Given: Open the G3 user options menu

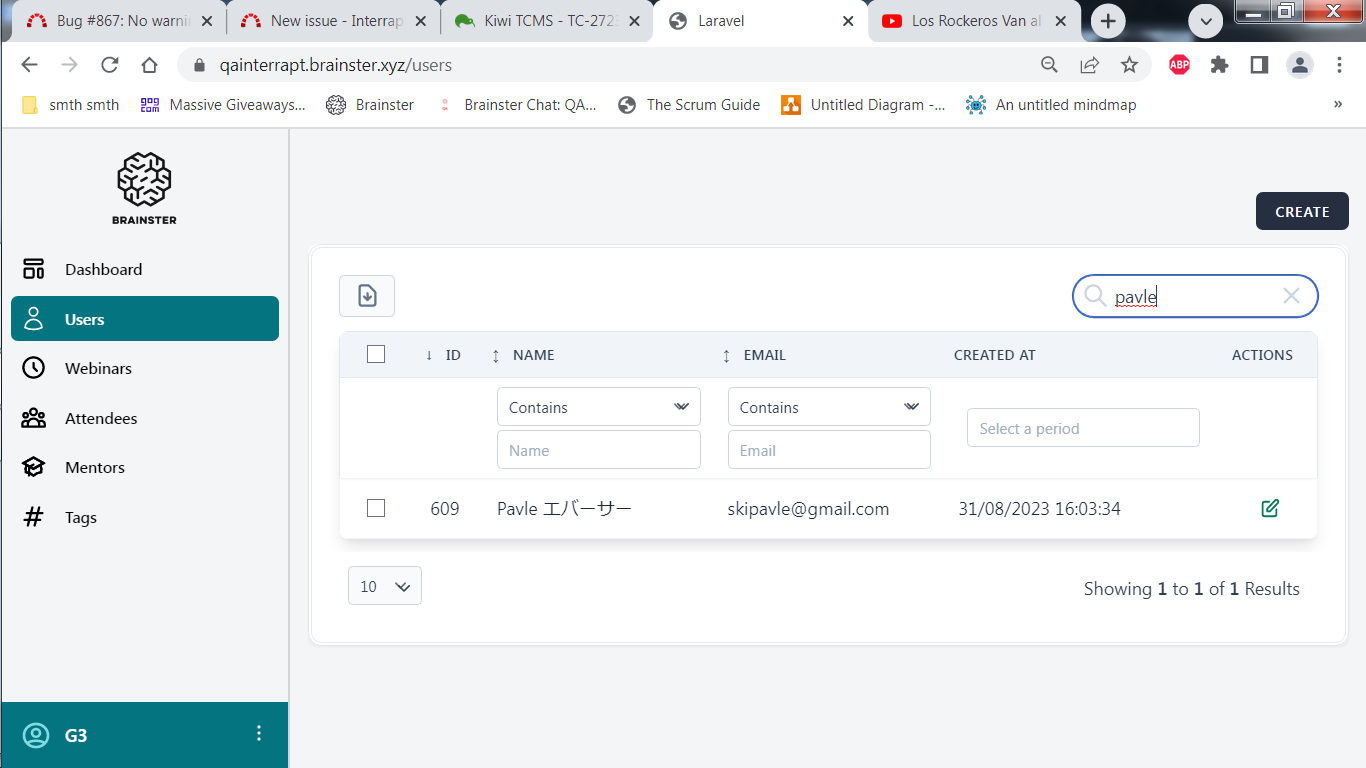Looking at the screenshot, I should tap(259, 734).
